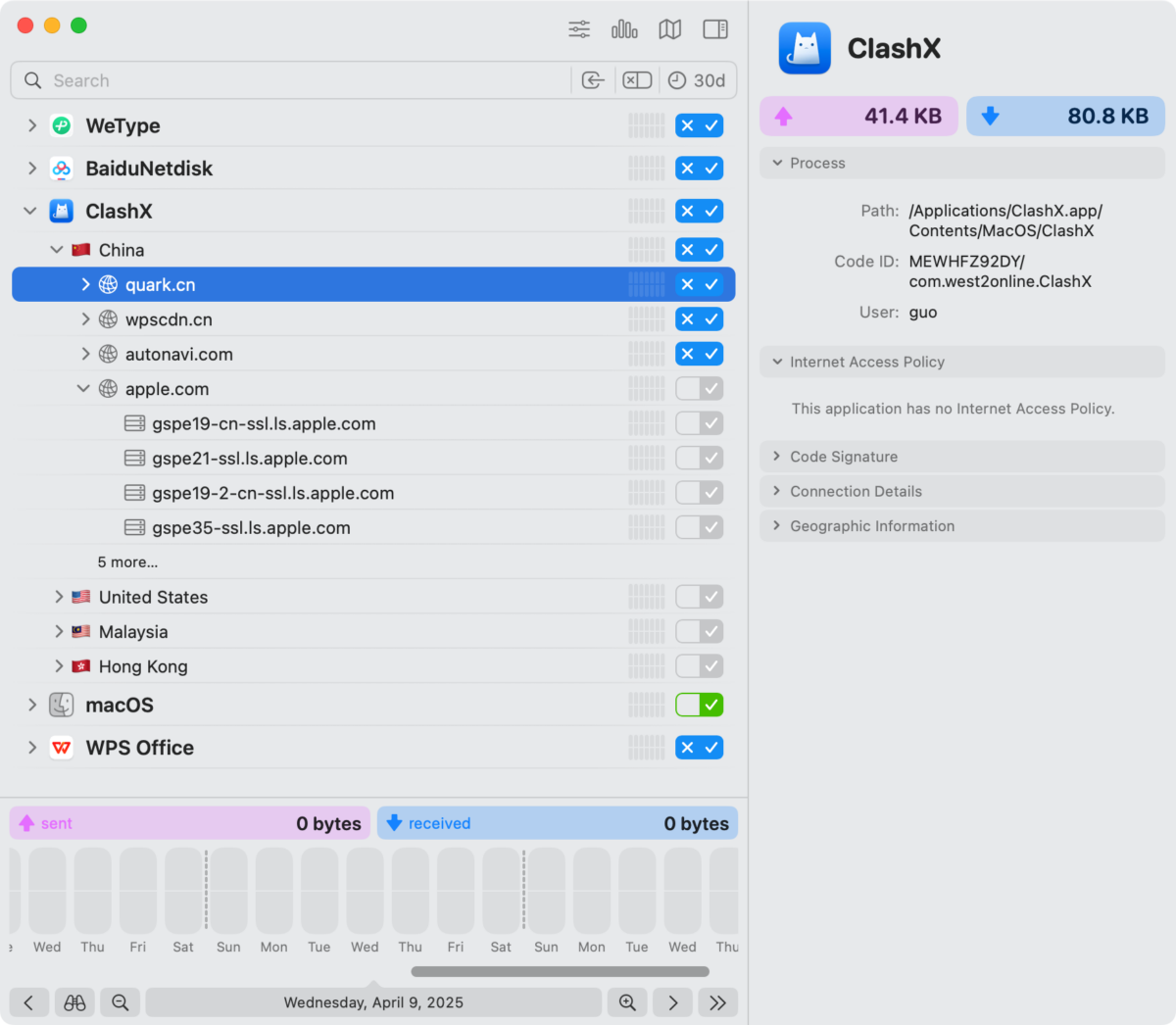The image size is (1176, 1025).
Task: Click the globe icon beside wpscdn.cn
Action: pos(109,319)
